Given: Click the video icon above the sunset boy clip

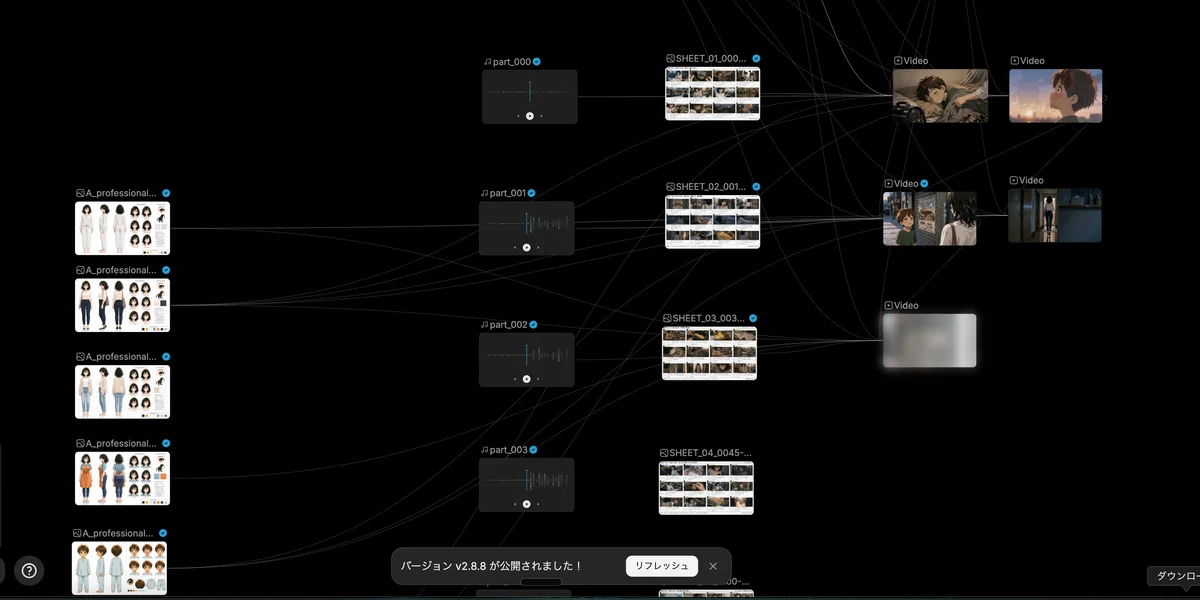Looking at the screenshot, I should (1014, 61).
